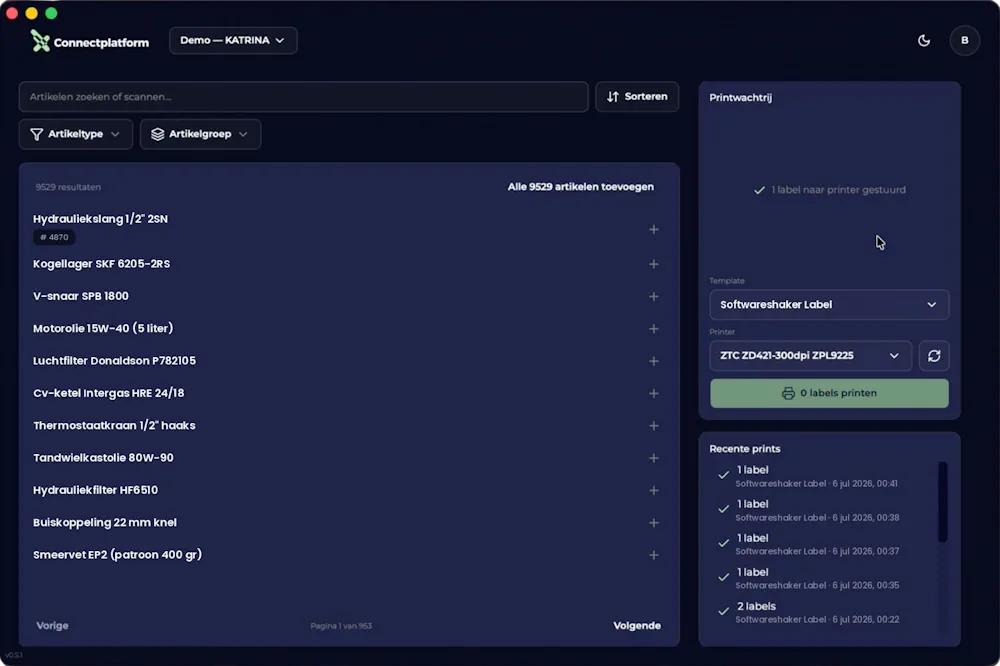Click the Connectplatform logo
This screenshot has width=1000, height=666.
(89, 41)
